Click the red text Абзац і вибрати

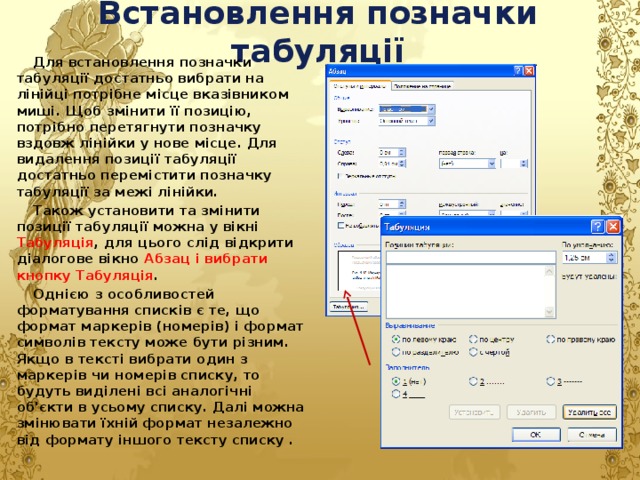(x=205, y=259)
